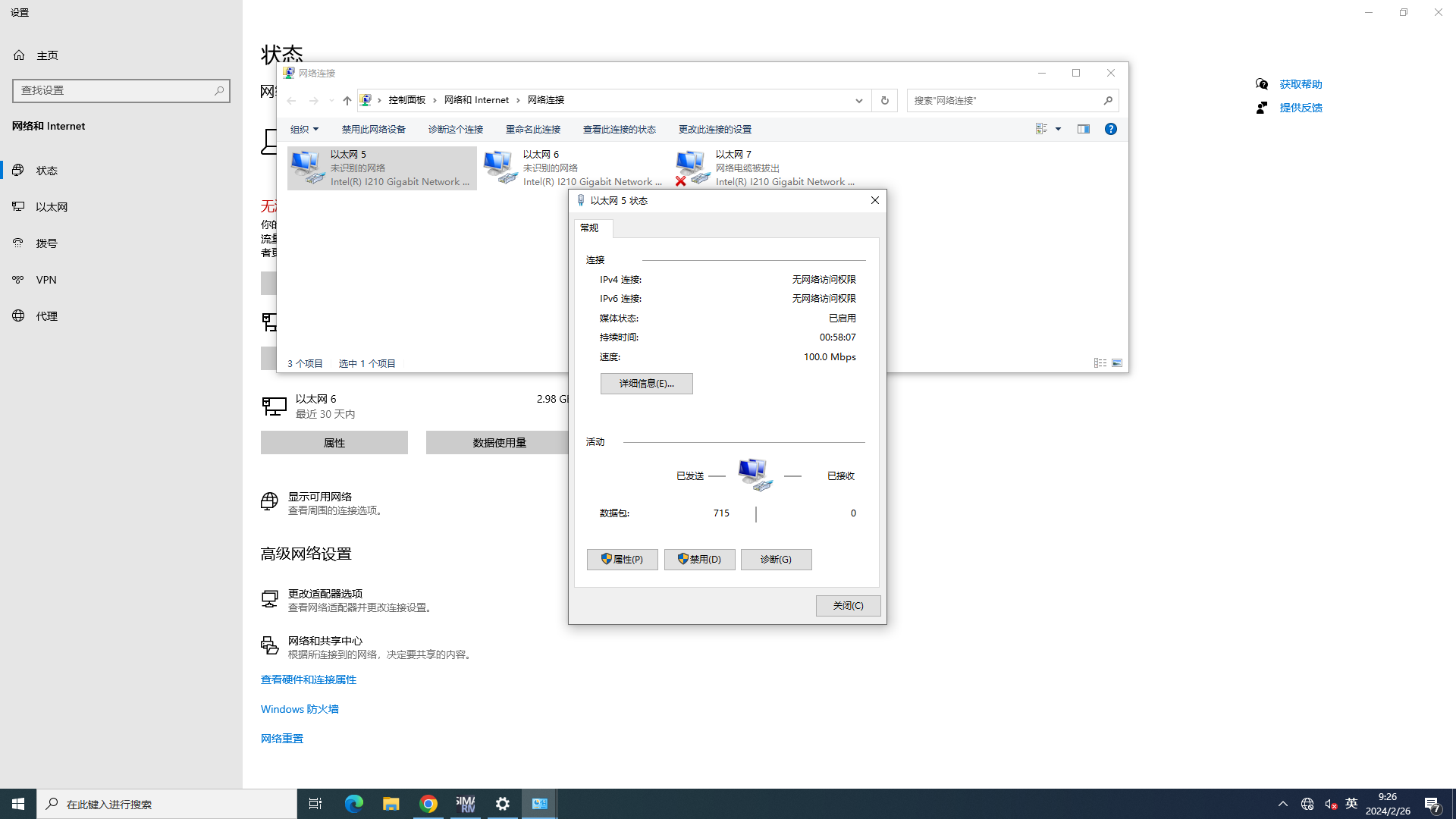Switch to large icons view in status bar
Viewport: 1456px width, 819px height.
[1117, 363]
